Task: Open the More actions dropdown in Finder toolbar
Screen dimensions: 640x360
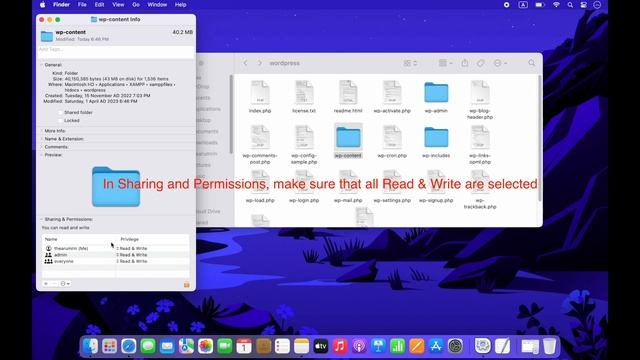Action: point(500,63)
